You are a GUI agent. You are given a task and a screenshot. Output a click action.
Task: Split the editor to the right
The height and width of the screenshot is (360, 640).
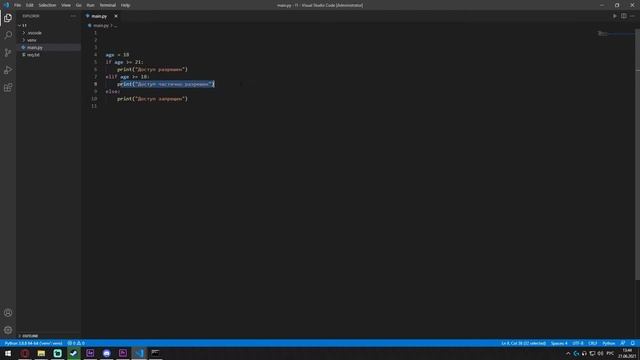pos(624,16)
